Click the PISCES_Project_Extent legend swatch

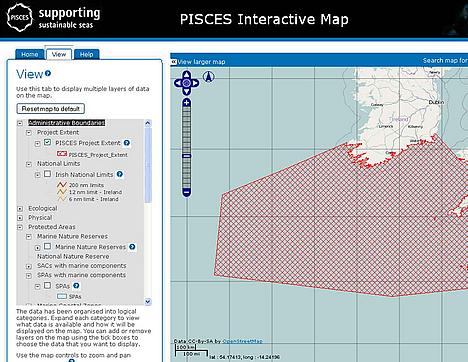pos(62,154)
